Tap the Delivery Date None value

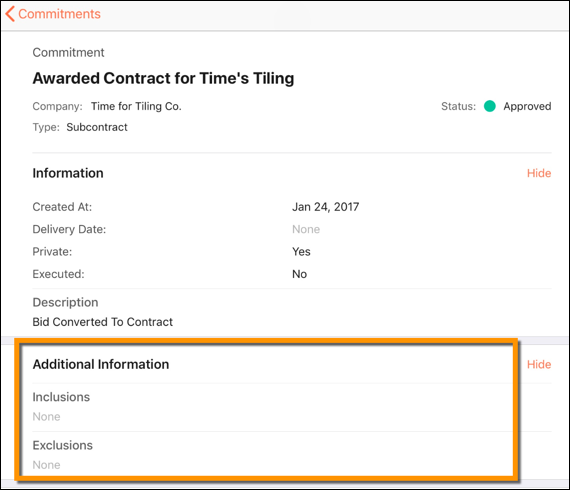(x=306, y=229)
